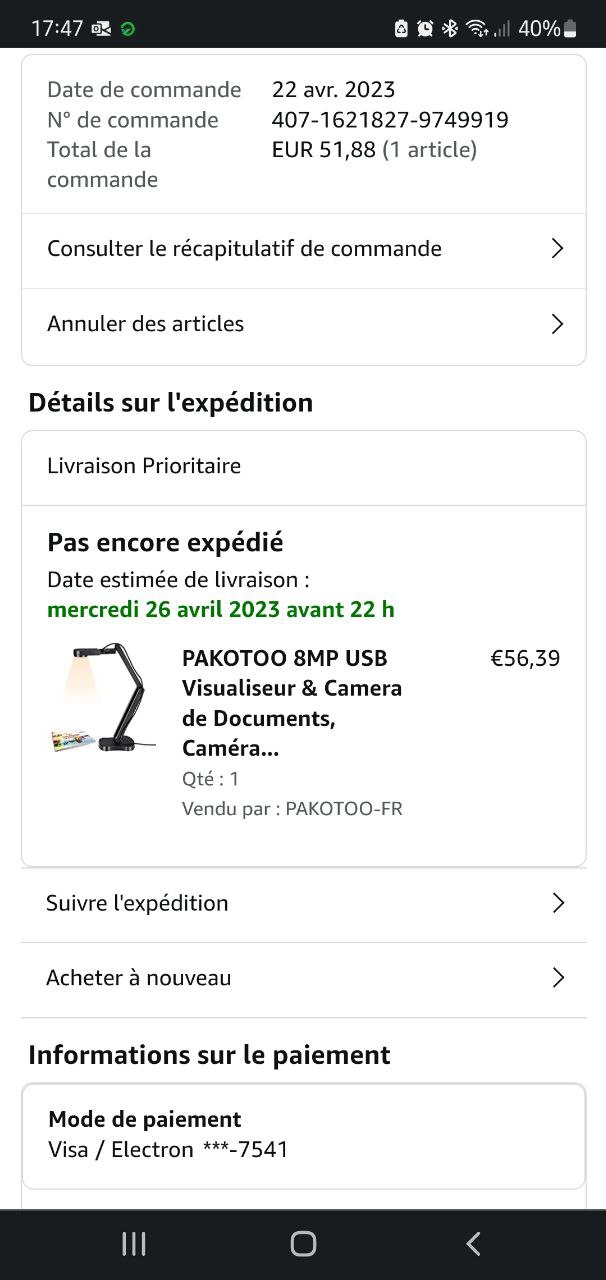The width and height of the screenshot is (606, 1280).
Task: Open the recent apps icon
Action: (x=133, y=1243)
